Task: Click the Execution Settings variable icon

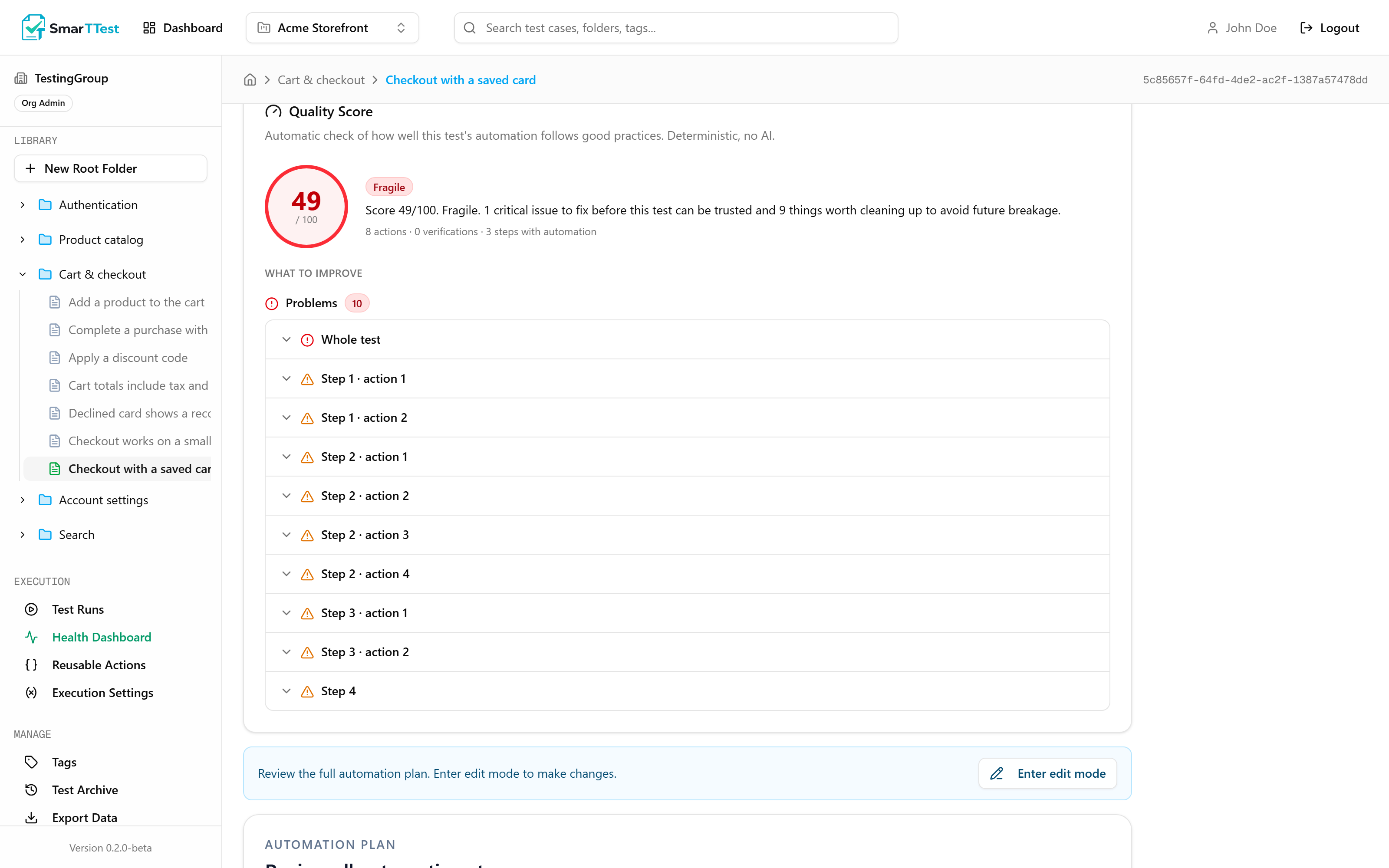Action: point(32,692)
